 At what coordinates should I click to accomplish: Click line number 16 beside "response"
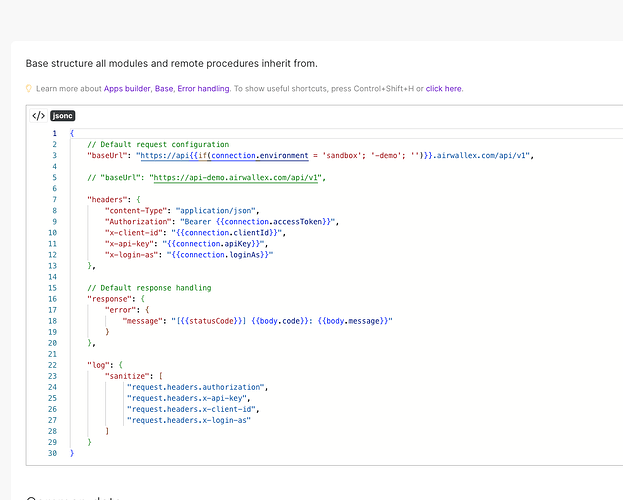[x=54, y=298]
